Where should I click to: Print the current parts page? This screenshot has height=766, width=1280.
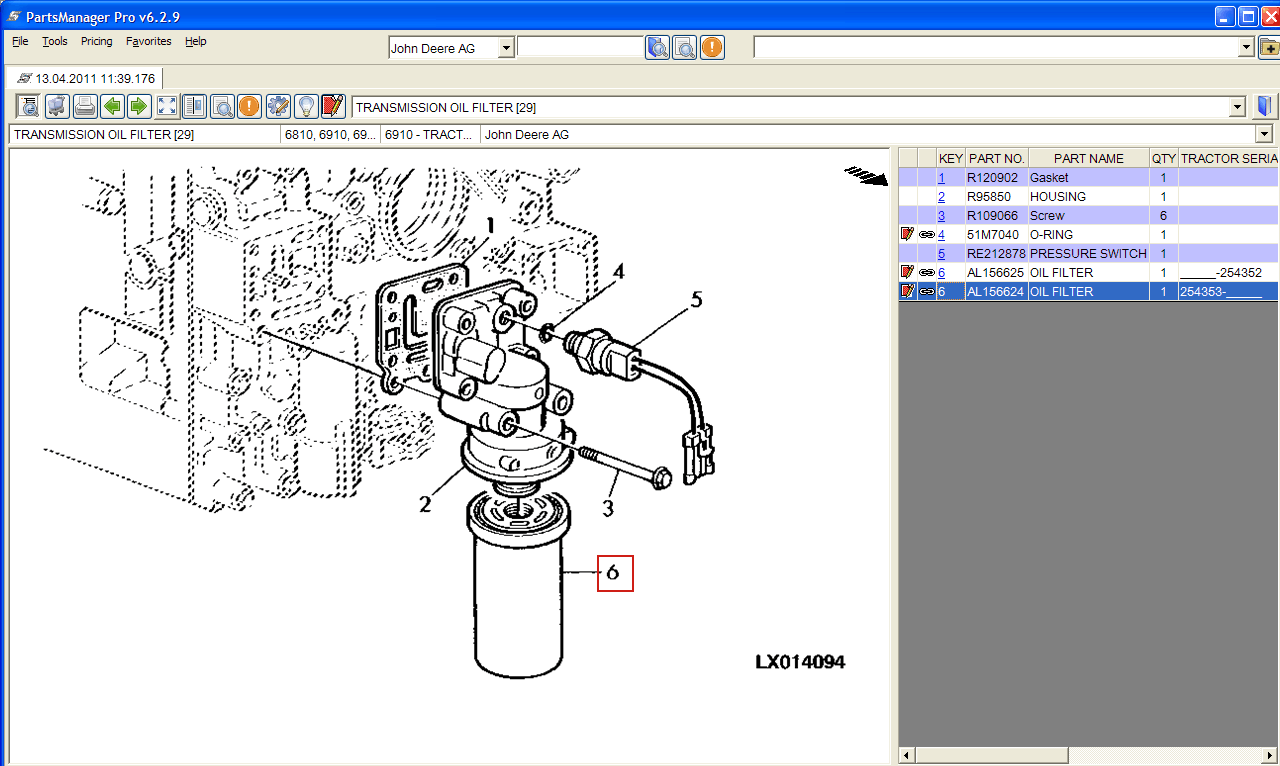tap(85, 107)
